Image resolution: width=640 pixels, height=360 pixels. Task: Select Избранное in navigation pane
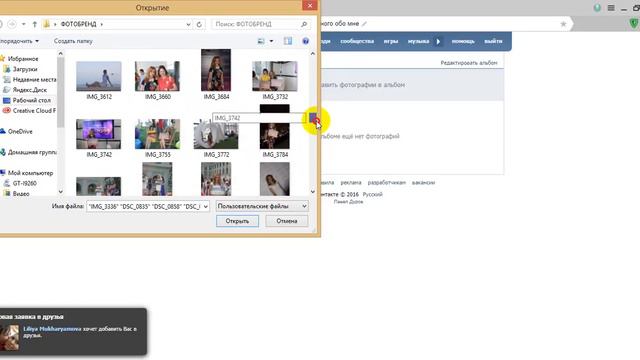pos(23,59)
